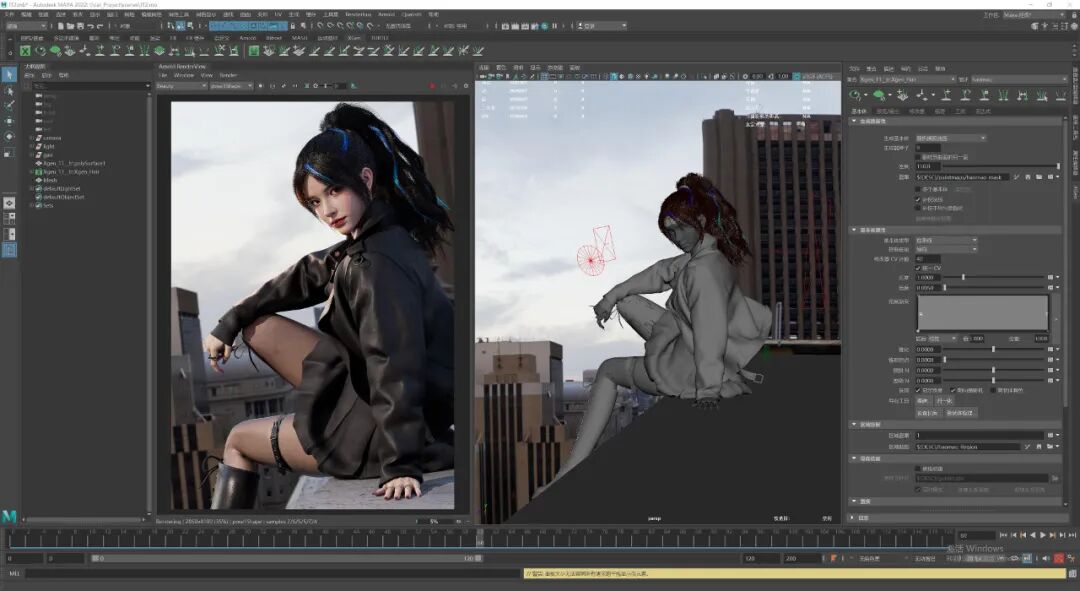Toggle the checkbox below the 40 CV count field
Image resolution: width=1080 pixels, height=591 pixels.
(918, 268)
